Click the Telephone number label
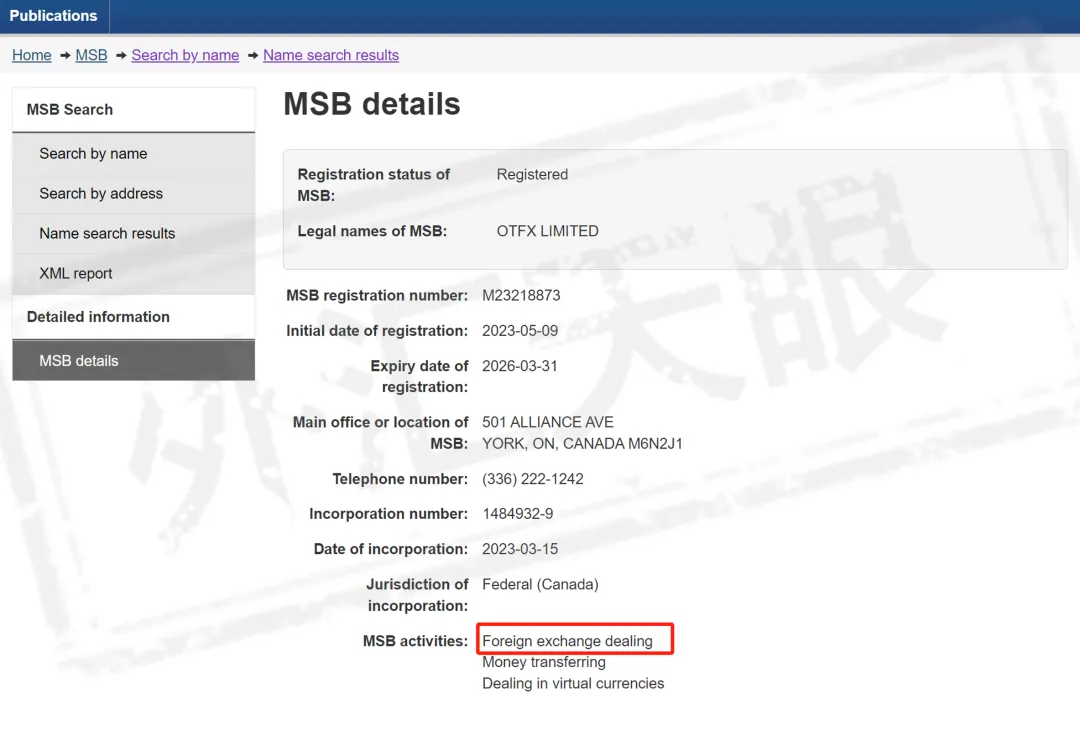The height and width of the screenshot is (730, 1080). point(400,479)
